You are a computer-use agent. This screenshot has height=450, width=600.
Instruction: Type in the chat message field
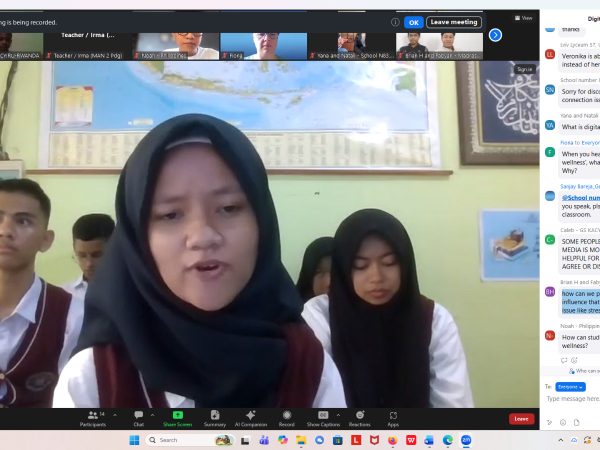[570, 398]
